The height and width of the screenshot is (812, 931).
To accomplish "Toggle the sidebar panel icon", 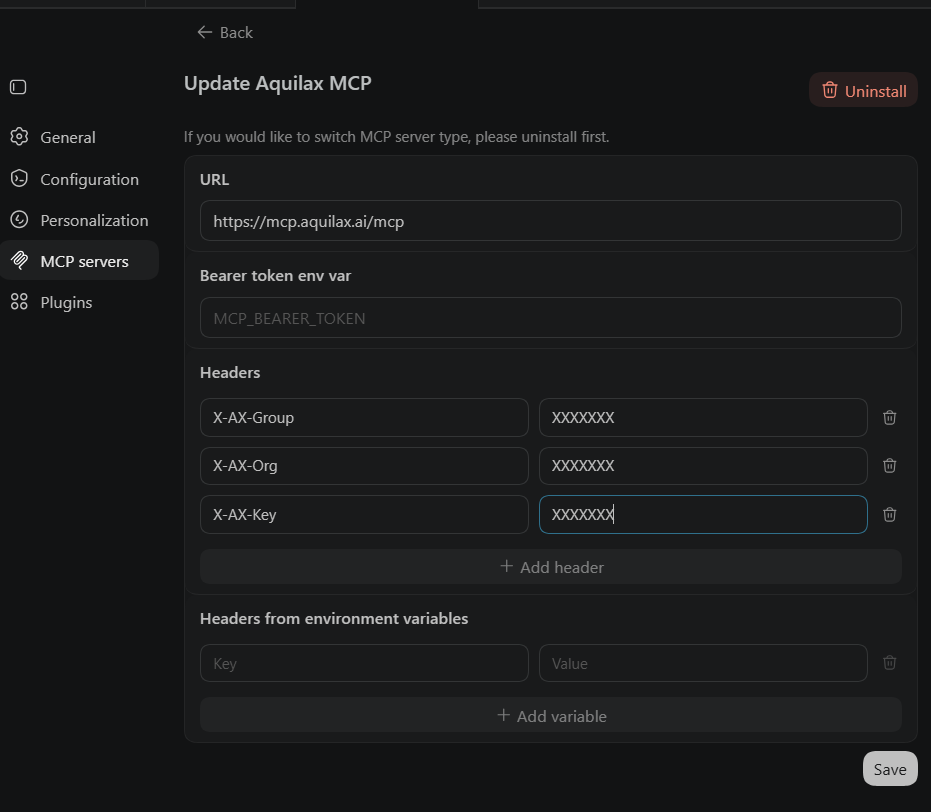I will (x=18, y=87).
